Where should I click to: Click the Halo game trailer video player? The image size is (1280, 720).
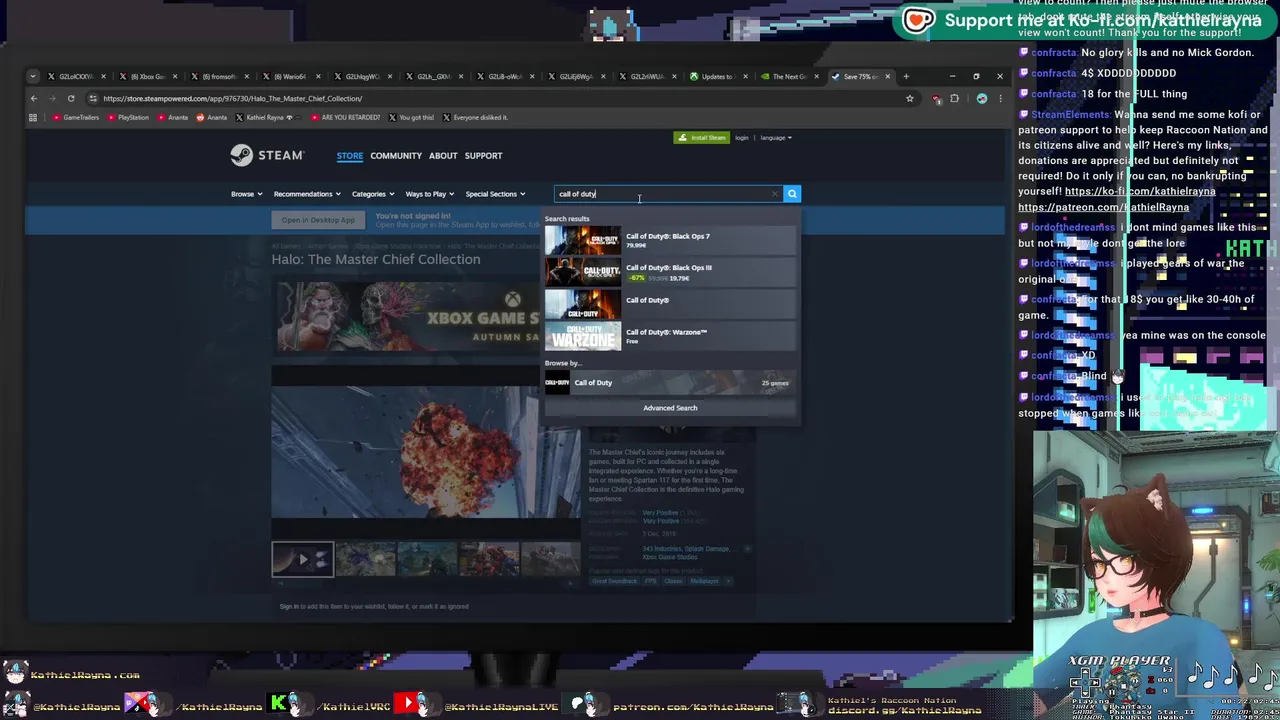[x=426, y=452]
